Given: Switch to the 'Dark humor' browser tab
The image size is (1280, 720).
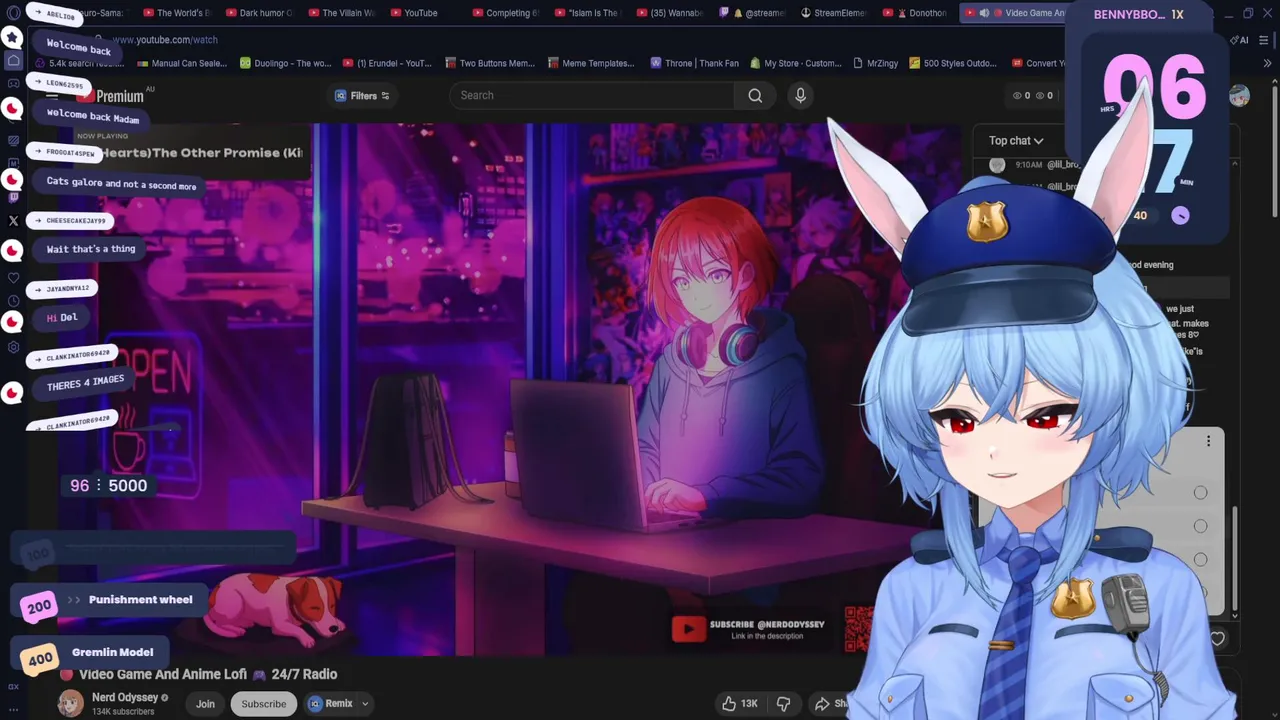Looking at the screenshot, I should pos(259,13).
